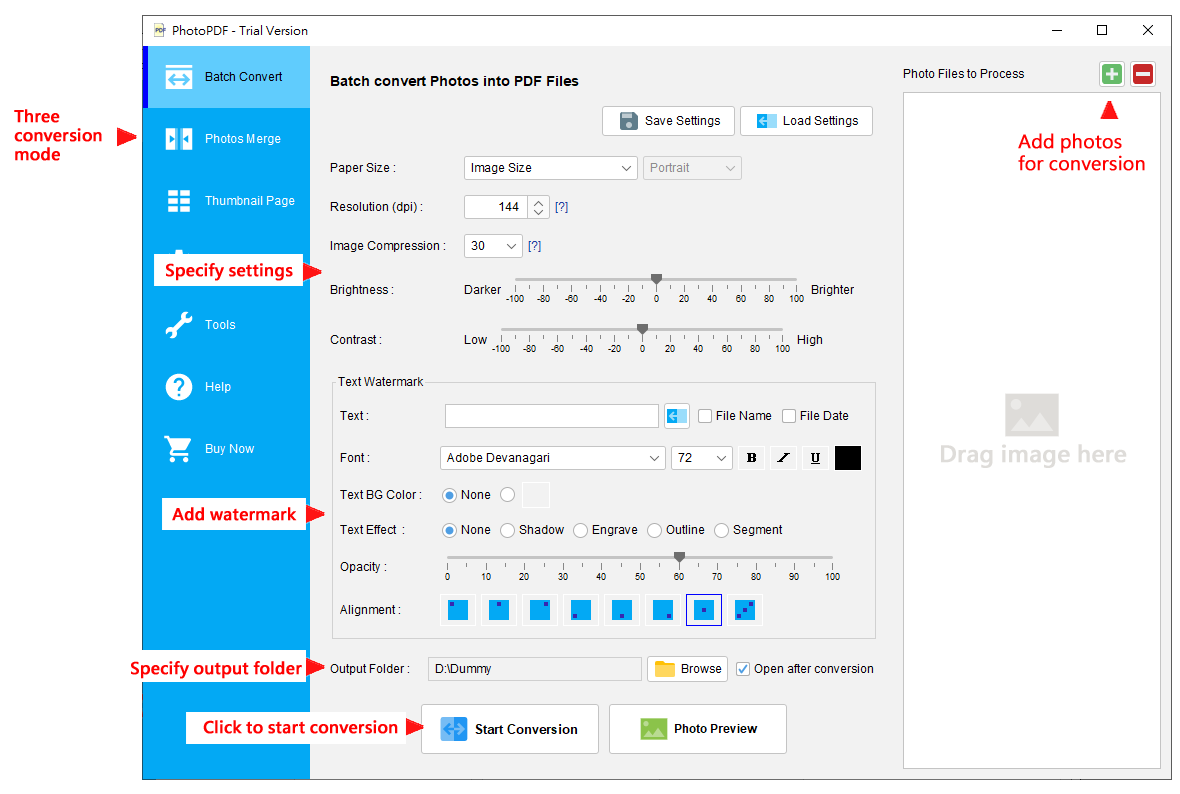Open the Tools section
Image resolution: width=1180 pixels, height=794 pixels.
227,325
